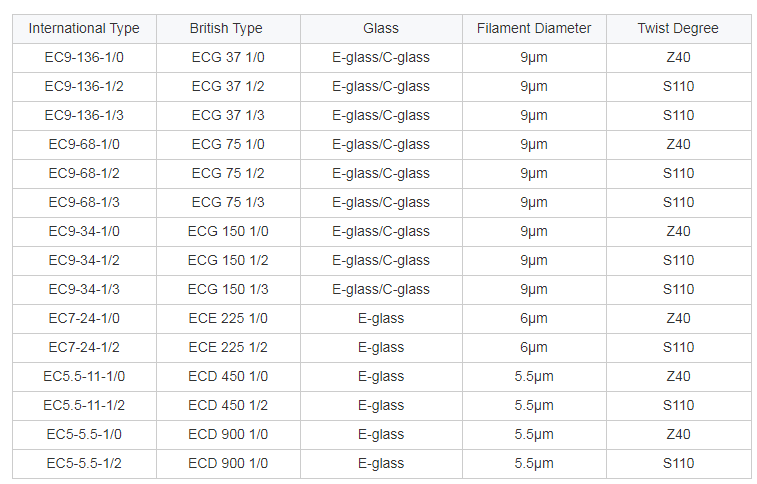Image resolution: width=757 pixels, height=484 pixels.
Task: Click the British Type column header
Action: point(228,28)
